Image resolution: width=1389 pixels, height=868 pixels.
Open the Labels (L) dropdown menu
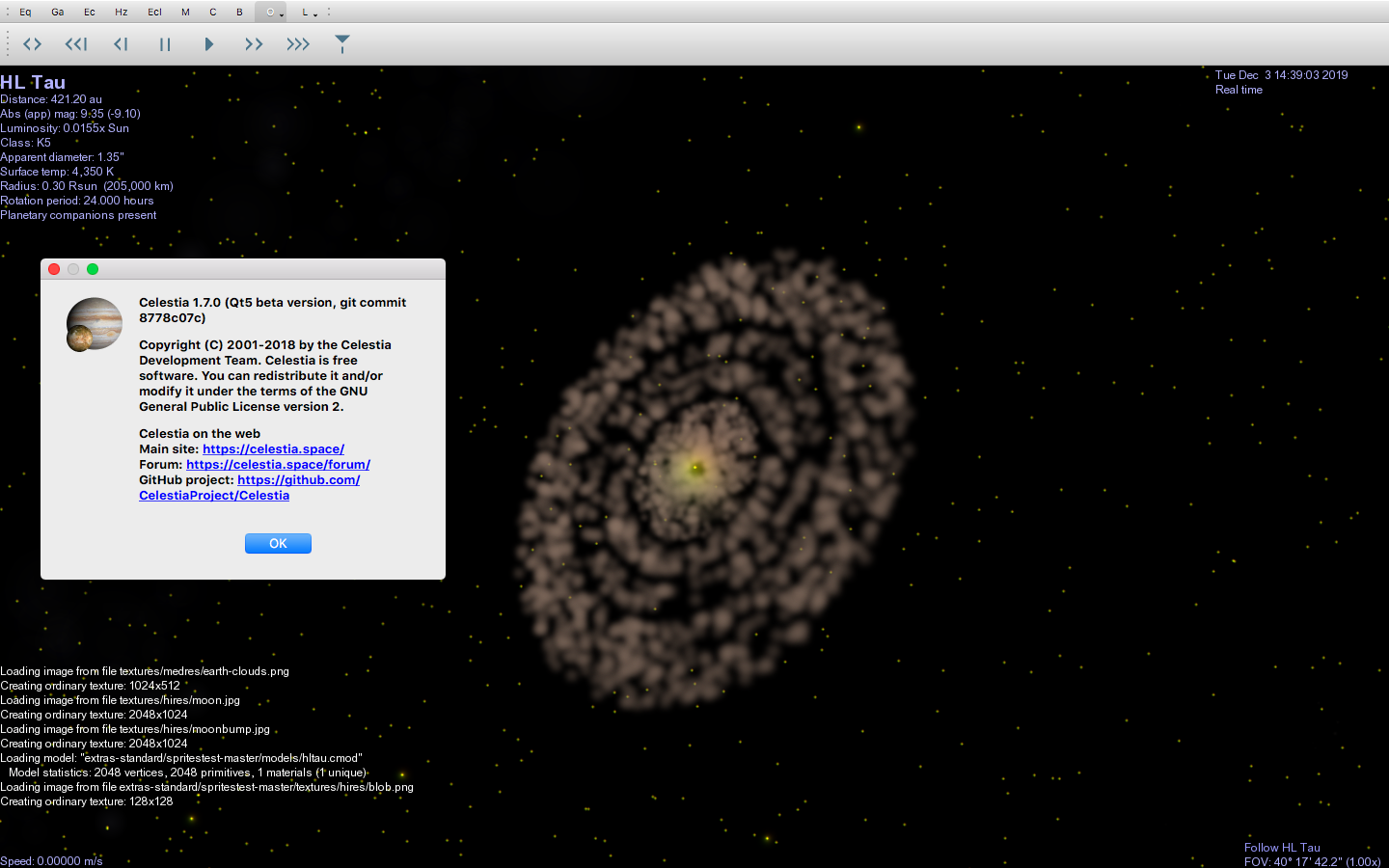pos(306,12)
